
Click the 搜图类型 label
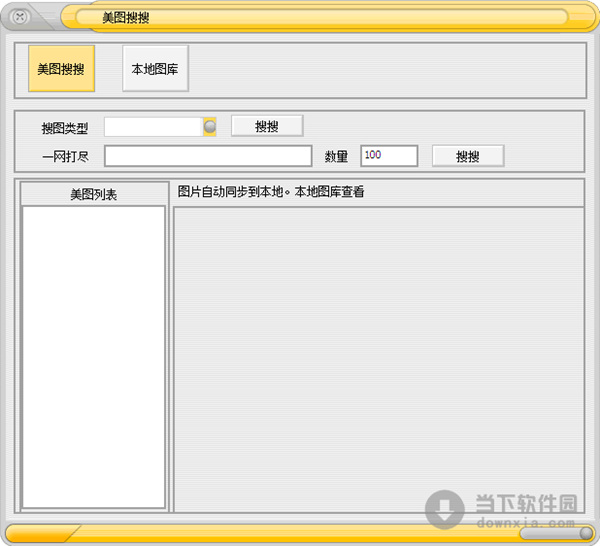click(x=65, y=128)
